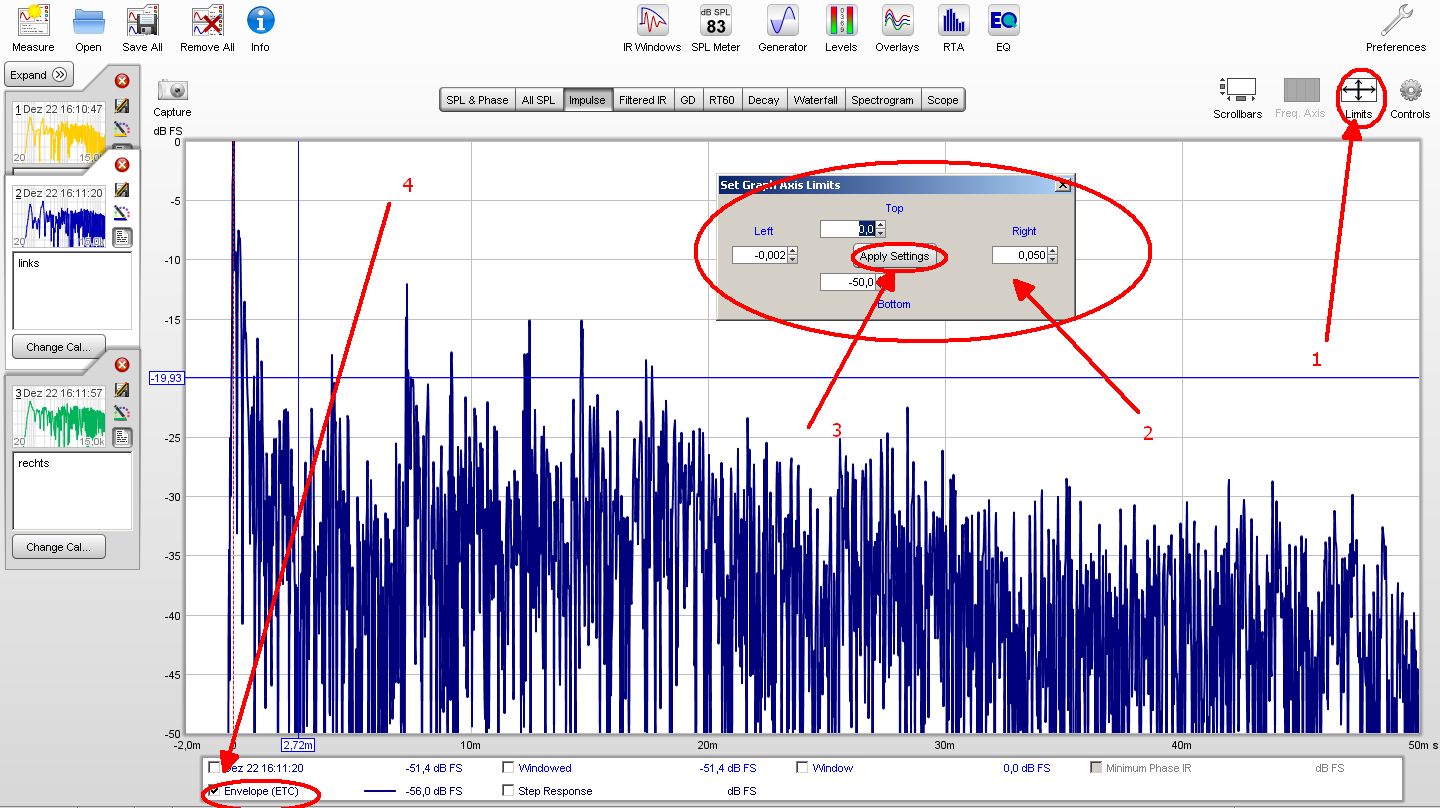Click the SPL offset icon of measurement 2

click(122, 212)
